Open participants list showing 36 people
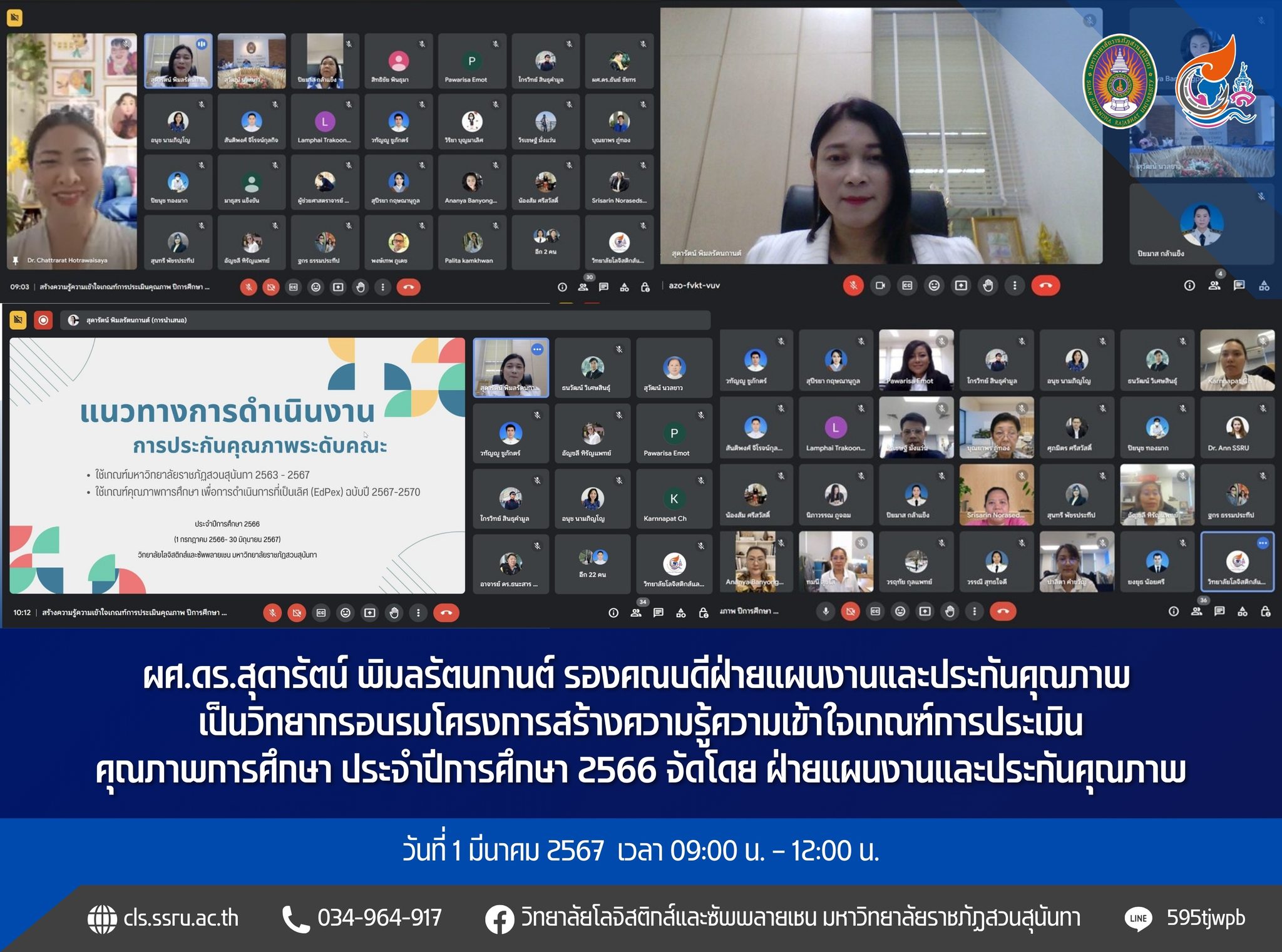Screen dimensions: 1282x952 tap(1197, 612)
